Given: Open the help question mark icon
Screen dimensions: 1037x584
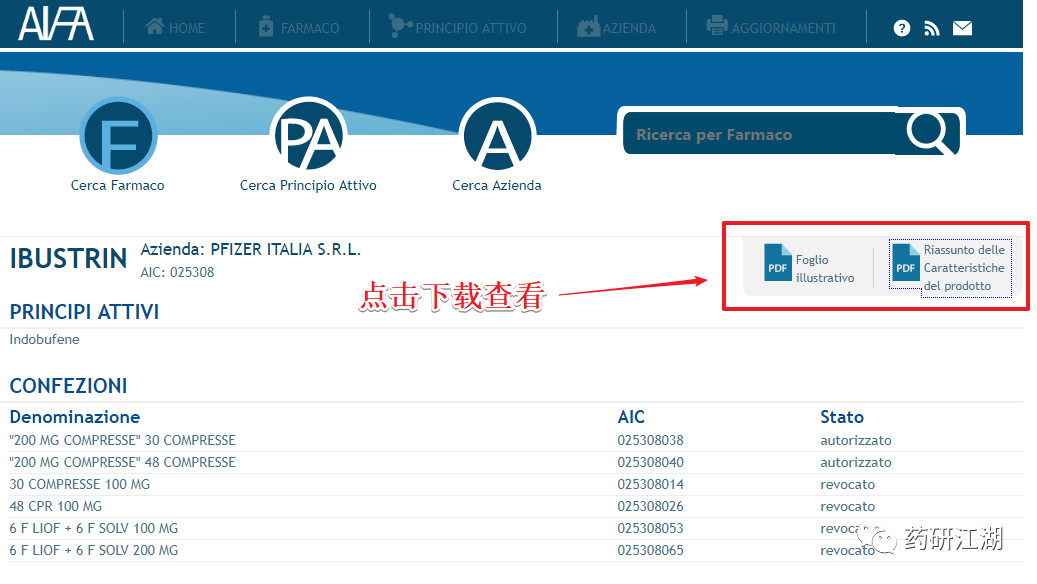Looking at the screenshot, I should click(901, 28).
